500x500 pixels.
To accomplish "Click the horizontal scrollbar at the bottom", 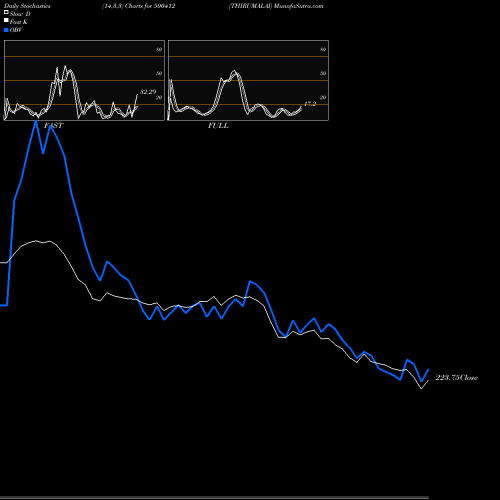I will [214, 498].
